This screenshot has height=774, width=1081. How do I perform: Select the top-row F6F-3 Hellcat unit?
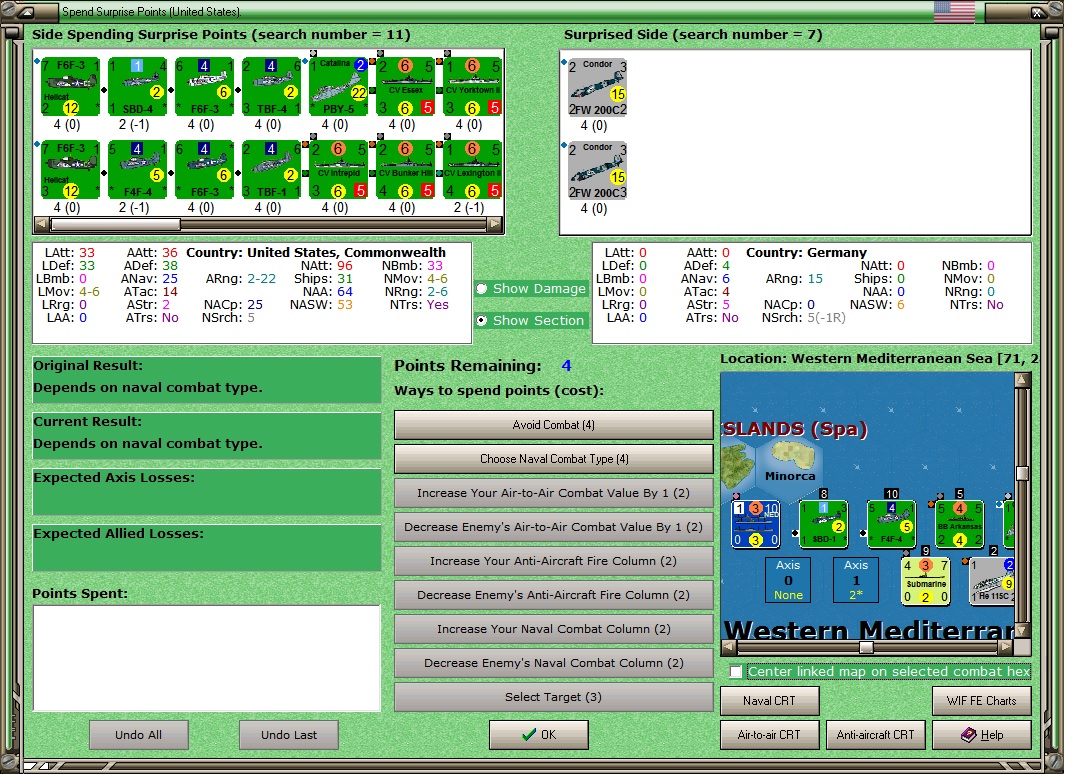pos(70,86)
